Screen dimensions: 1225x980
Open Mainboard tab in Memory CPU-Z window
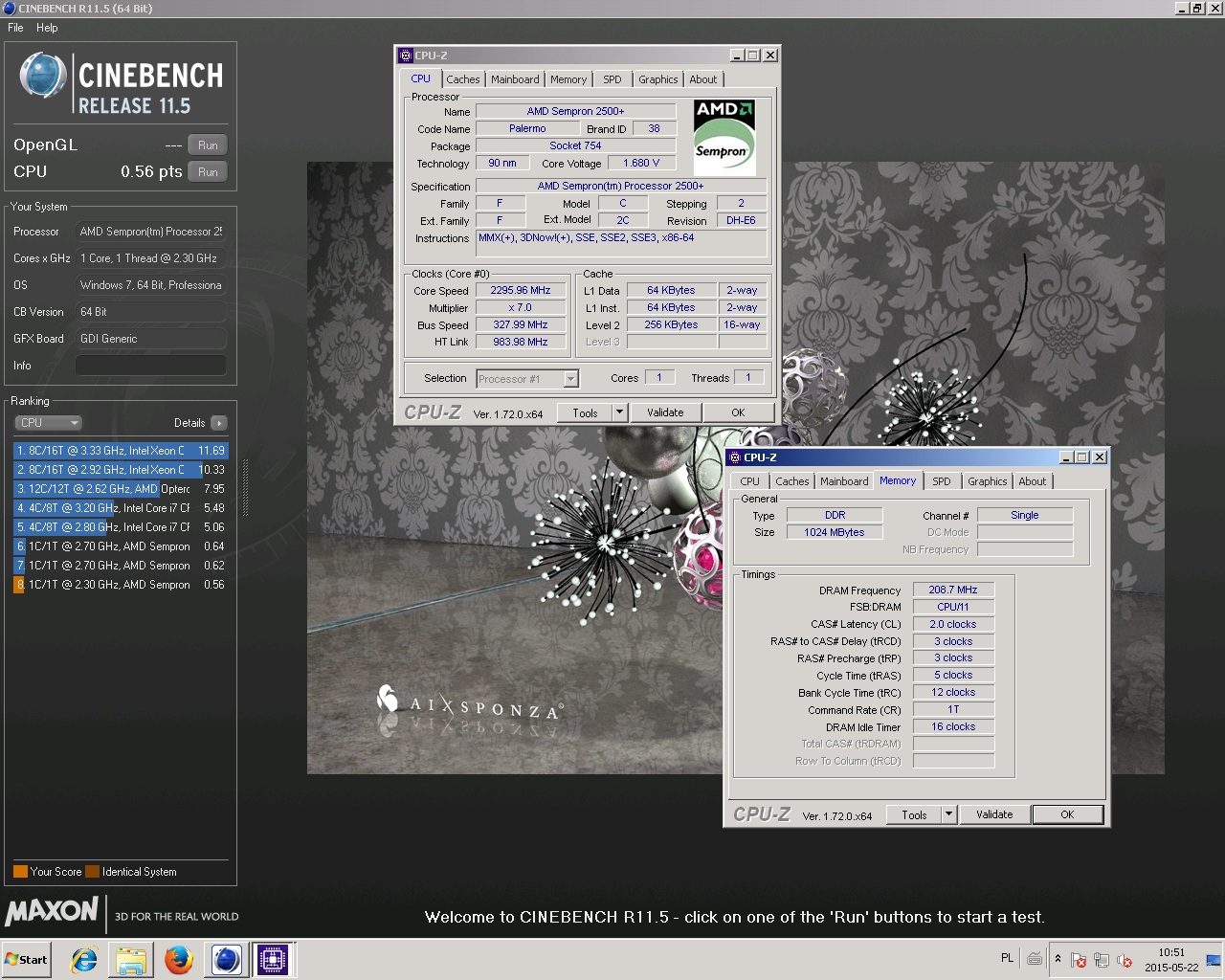(x=844, y=481)
